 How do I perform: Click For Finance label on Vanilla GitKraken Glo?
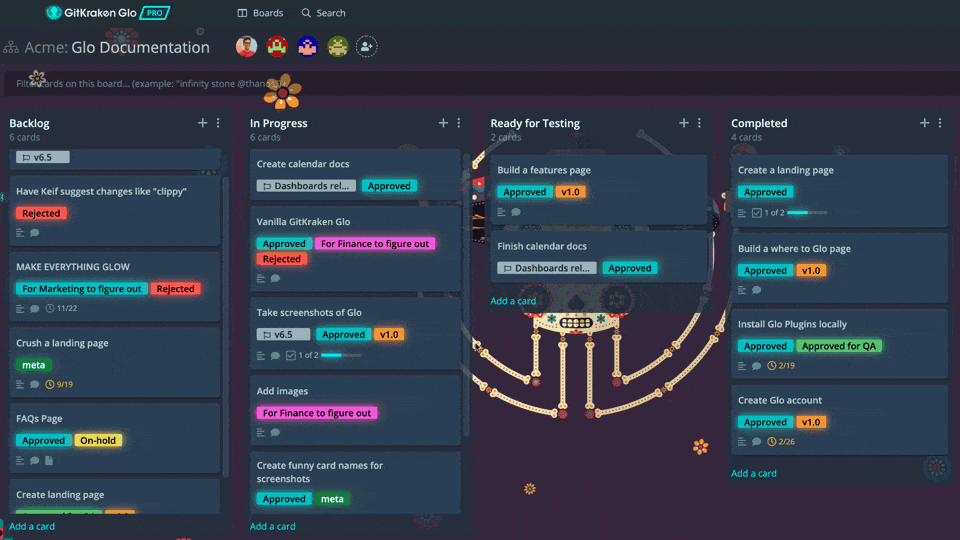[x=375, y=244]
